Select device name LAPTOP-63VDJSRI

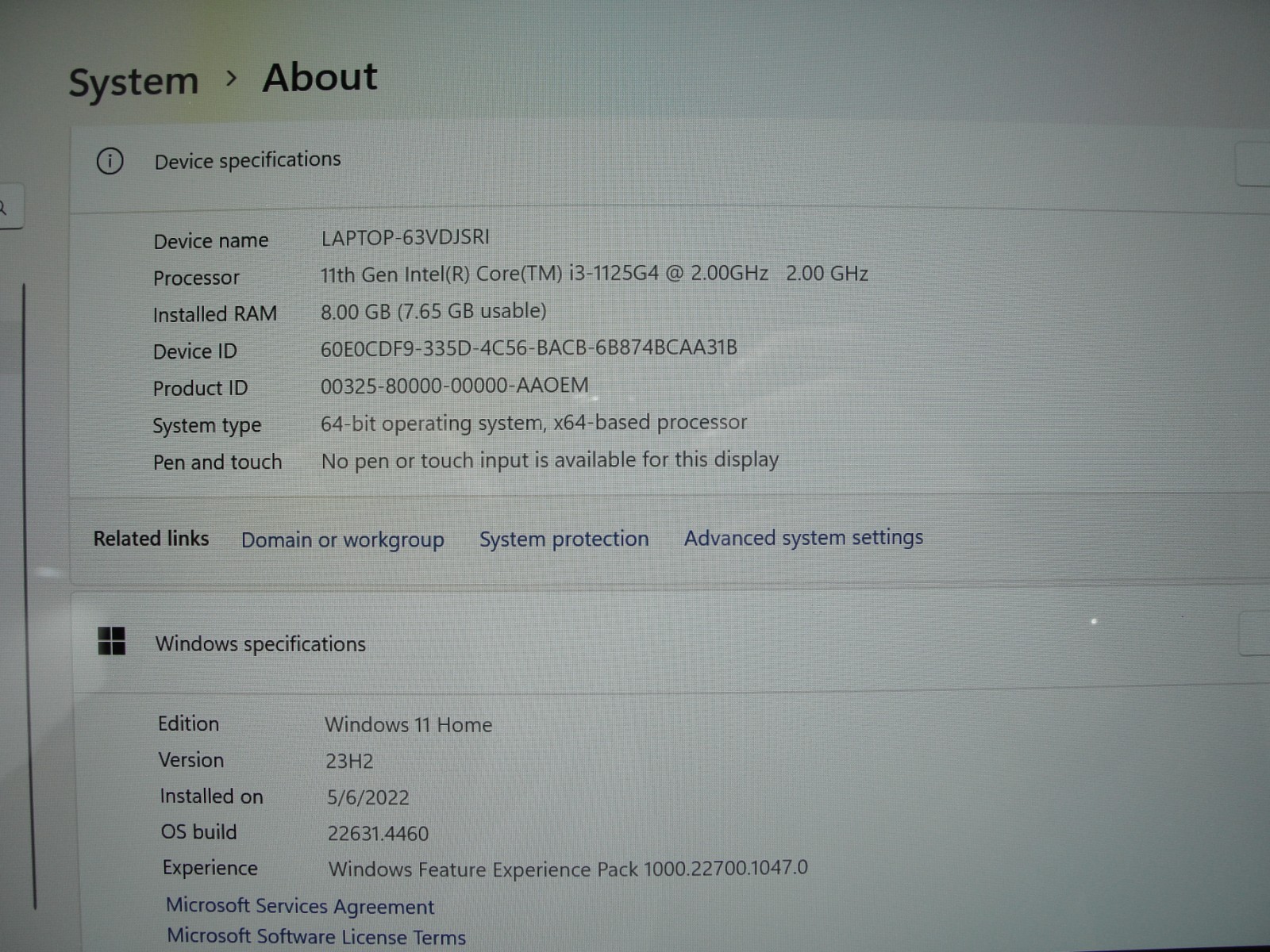pyautogui.click(x=406, y=237)
